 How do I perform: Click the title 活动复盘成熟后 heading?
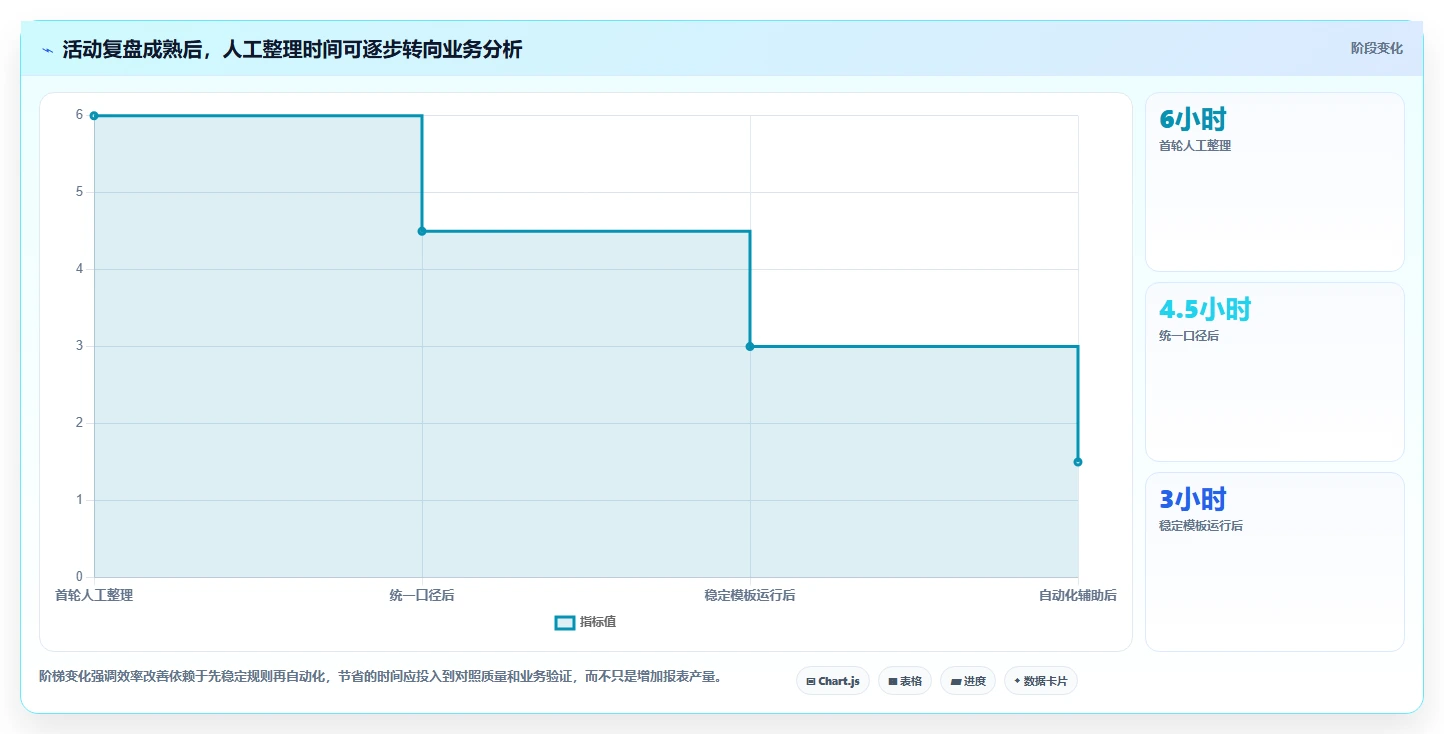tap(292, 49)
